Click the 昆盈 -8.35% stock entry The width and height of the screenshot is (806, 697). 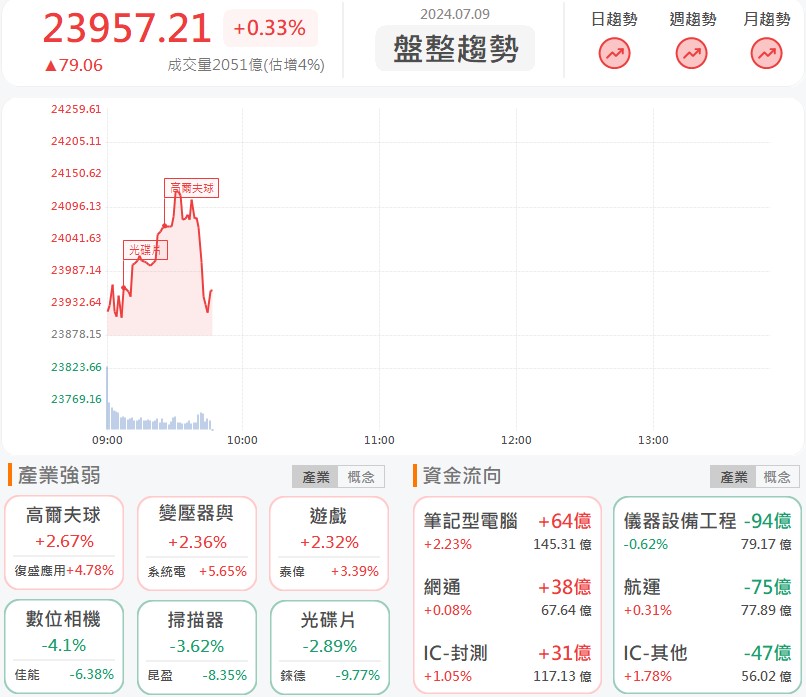tap(196, 675)
